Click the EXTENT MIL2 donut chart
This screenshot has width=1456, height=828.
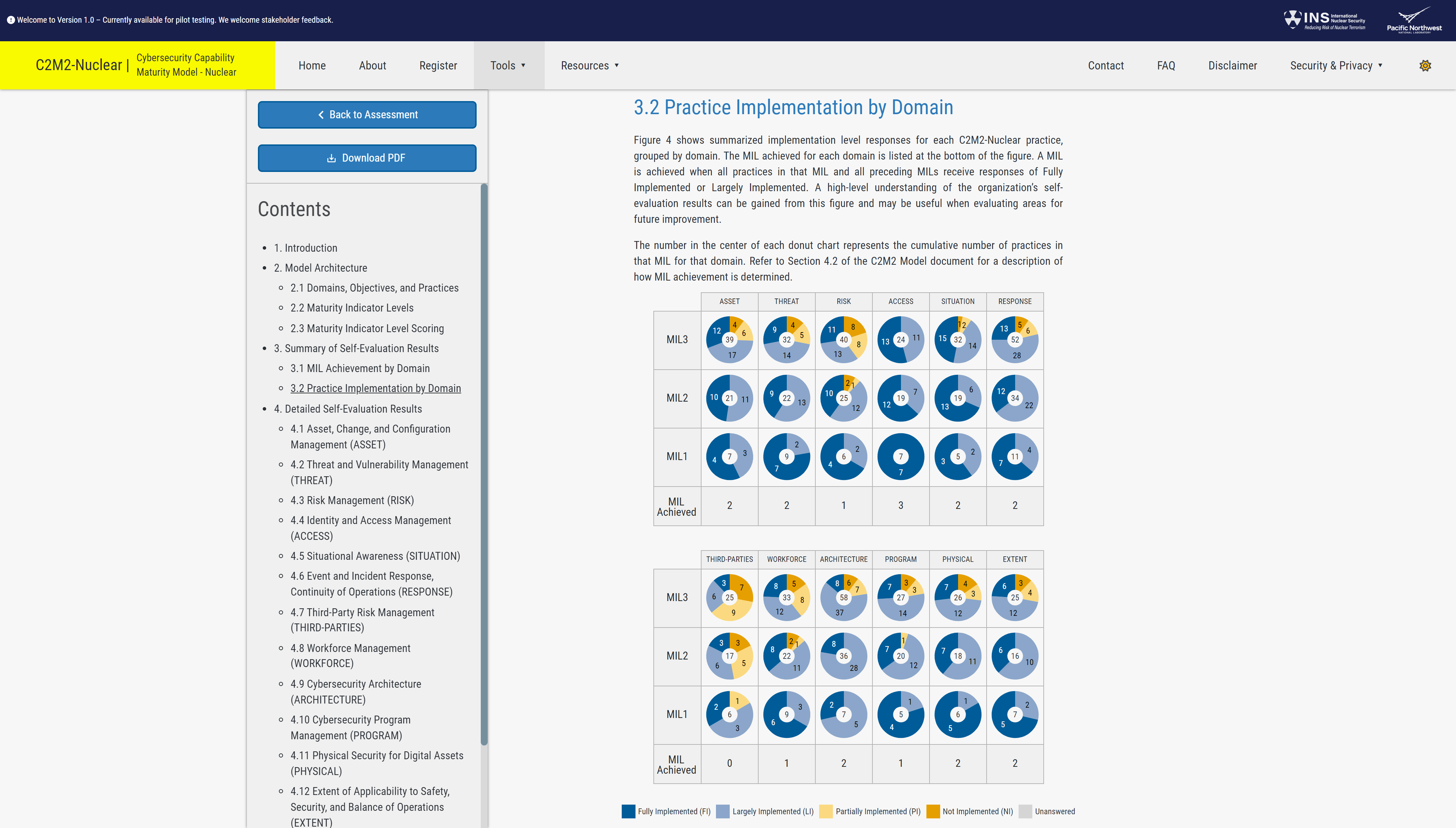pyautogui.click(x=1015, y=656)
